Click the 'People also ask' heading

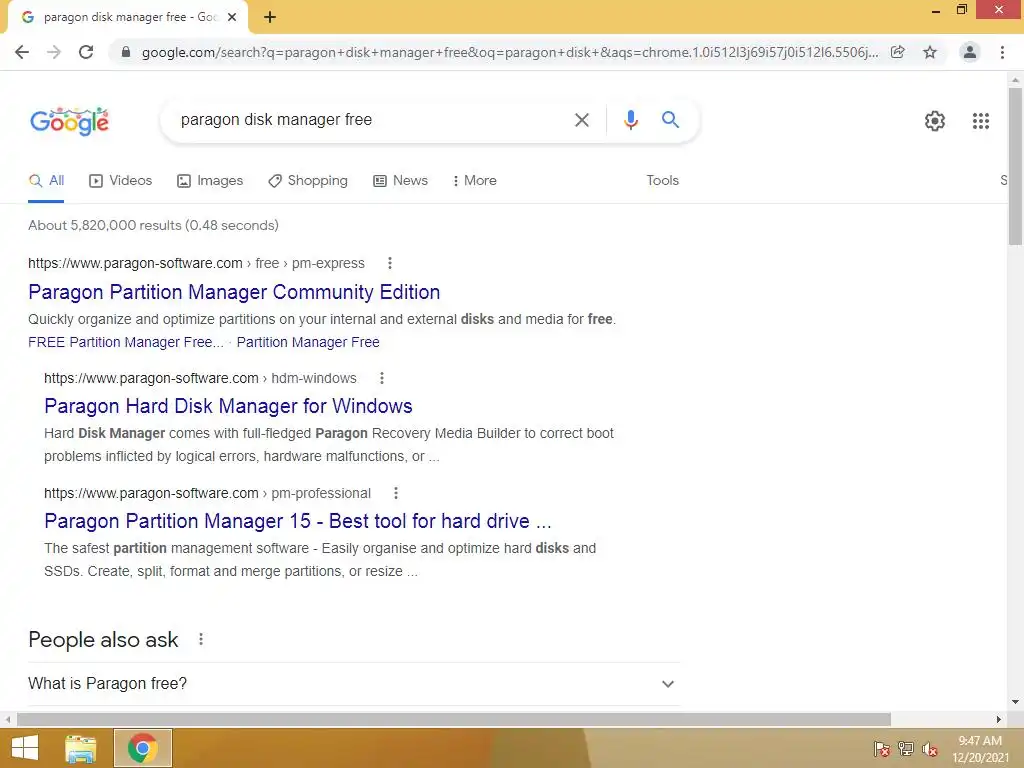(103, 640)
